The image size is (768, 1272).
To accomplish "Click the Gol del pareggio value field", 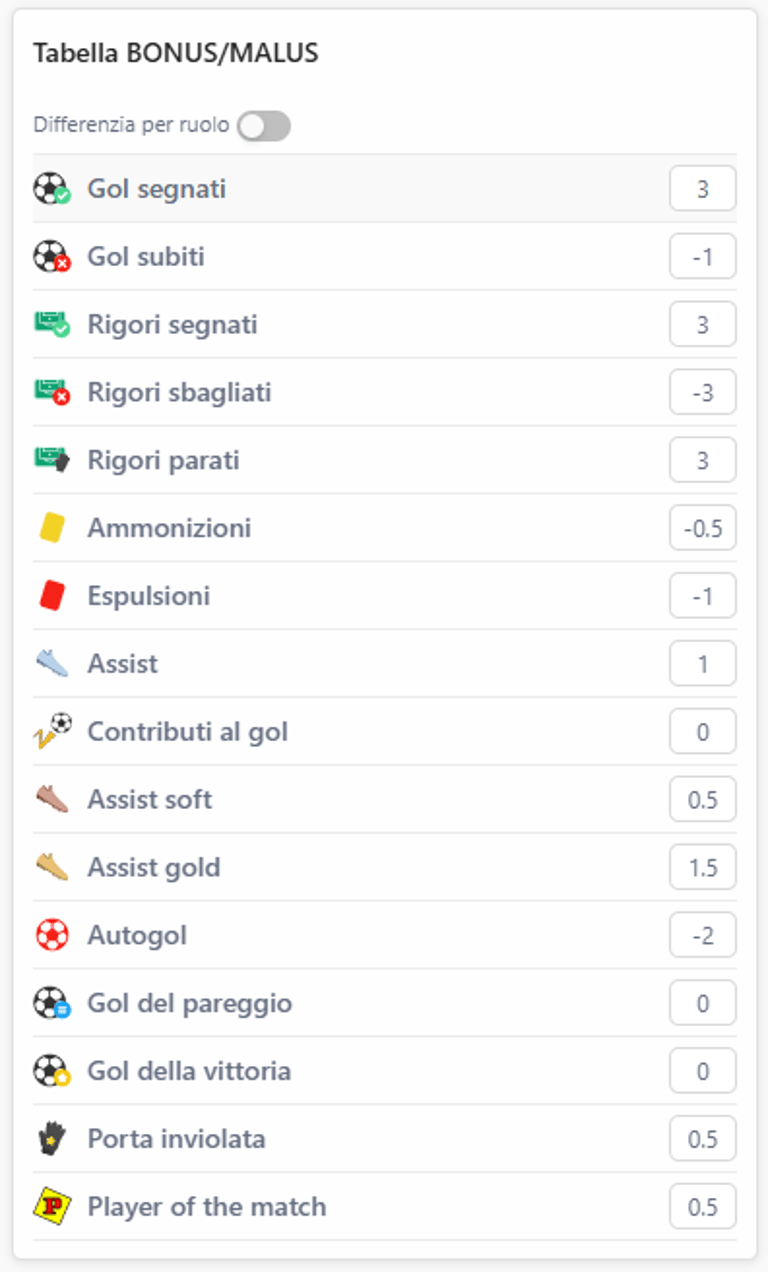I will (702, 1003).
